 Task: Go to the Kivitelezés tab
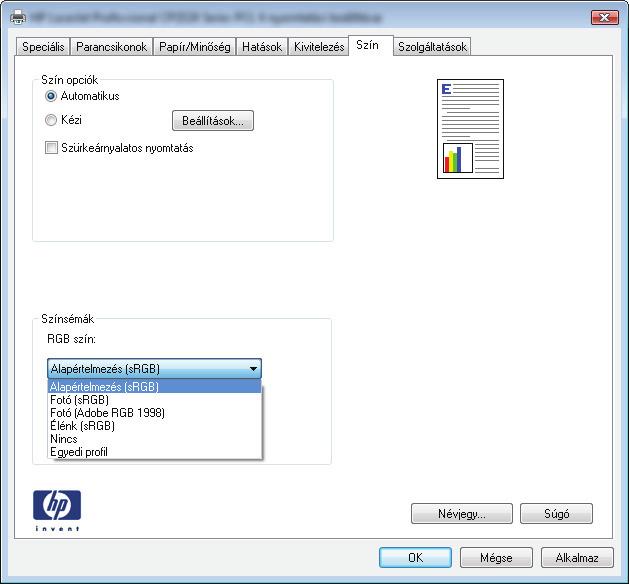(319, 47)
